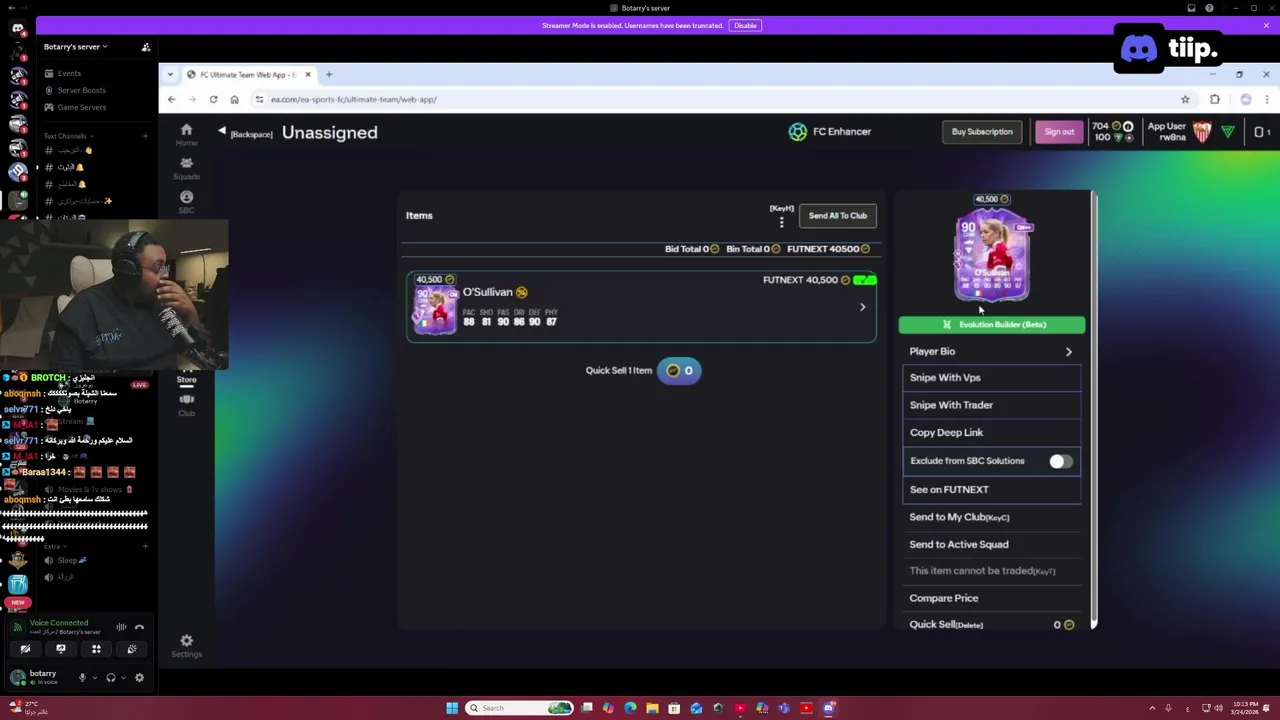Open Evolution Builder (Beta)

pos(992,325)
